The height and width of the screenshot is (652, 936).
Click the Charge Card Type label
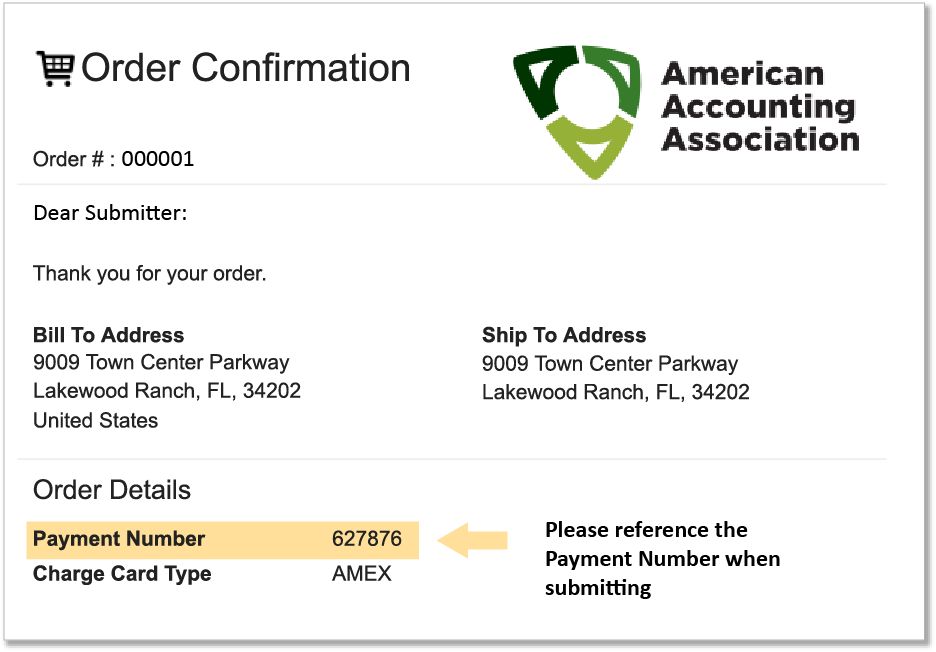(122, 574)
